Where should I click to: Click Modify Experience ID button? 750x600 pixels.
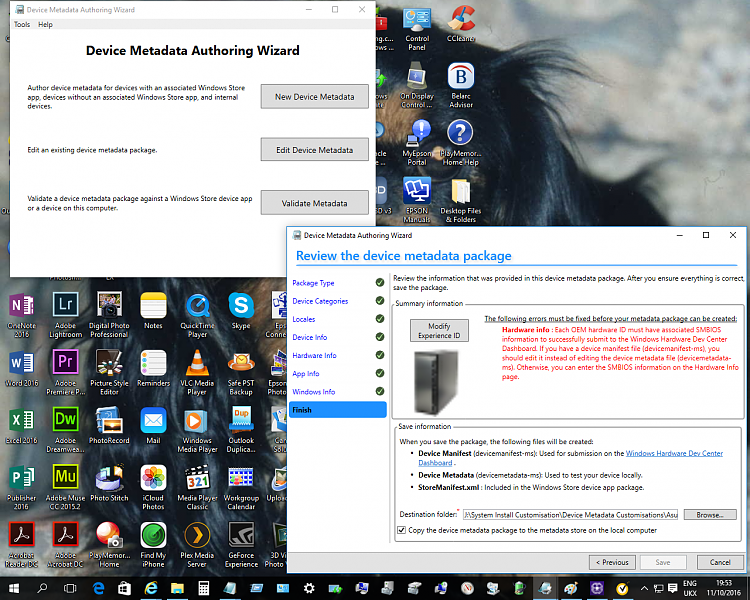(439, 331)
